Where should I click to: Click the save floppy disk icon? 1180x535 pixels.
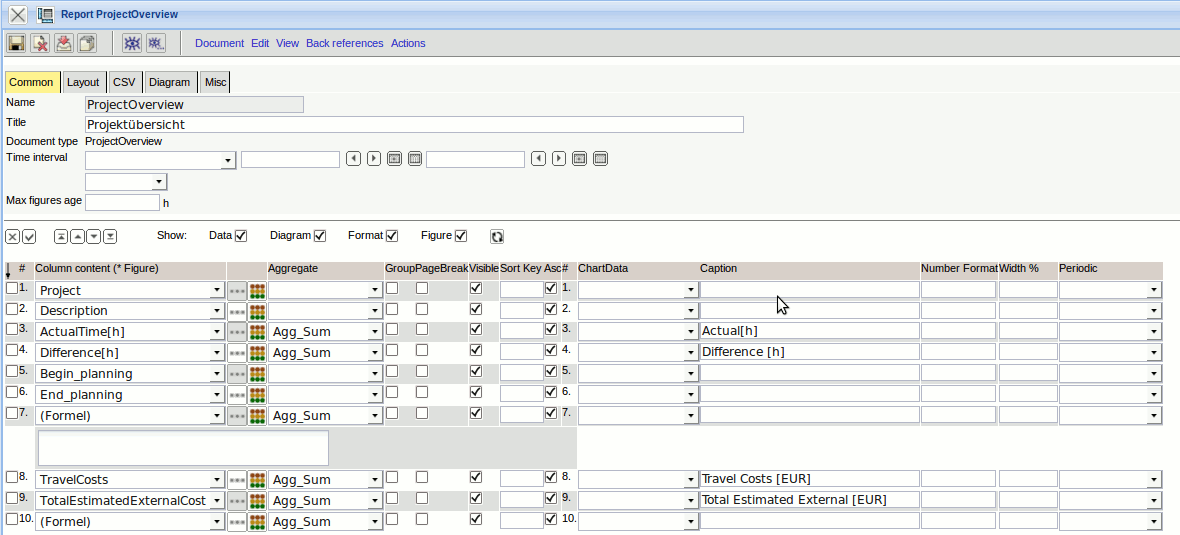tap(16, 43)
